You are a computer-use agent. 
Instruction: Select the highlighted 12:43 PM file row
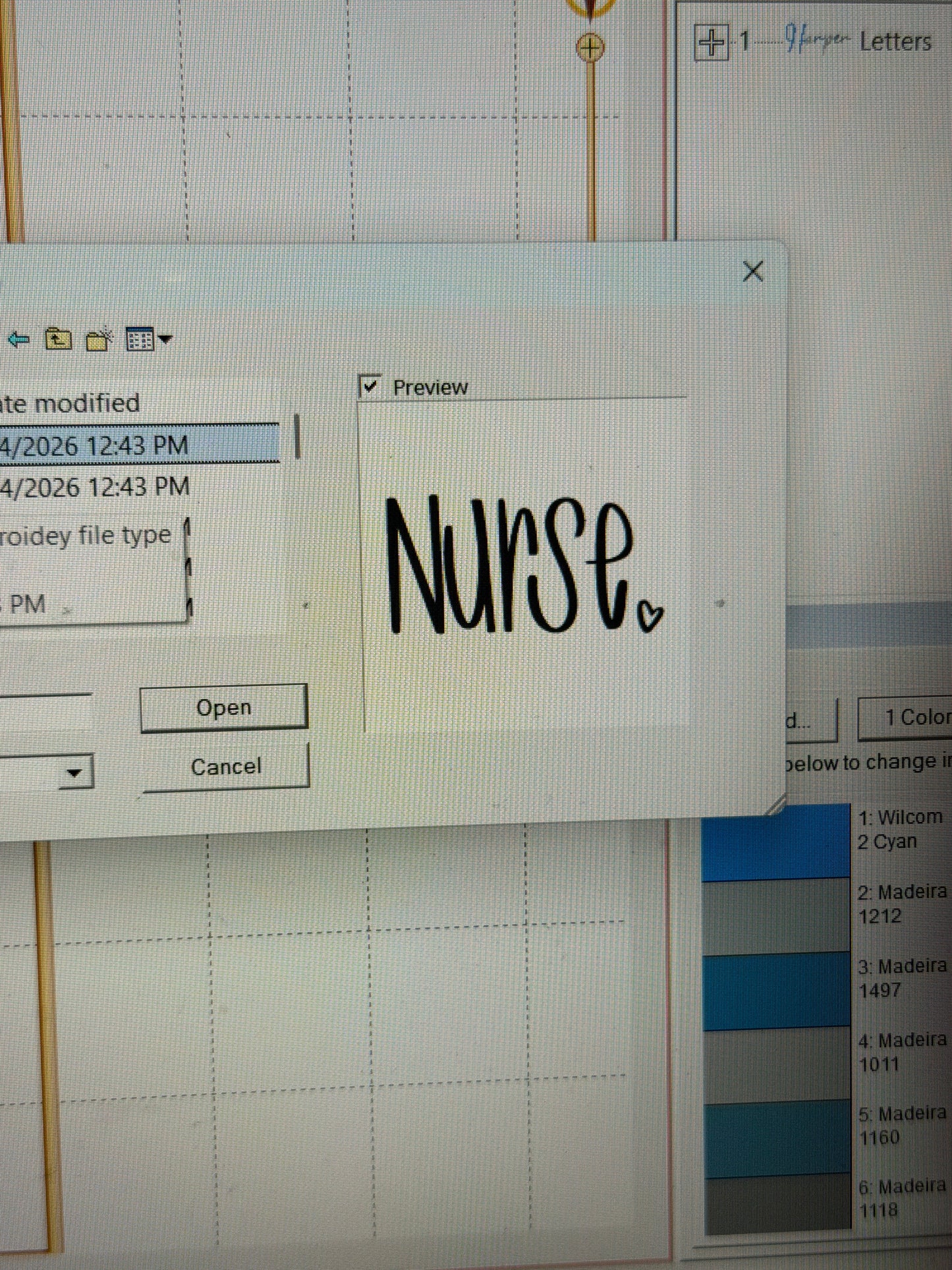(x=140, y=445)
